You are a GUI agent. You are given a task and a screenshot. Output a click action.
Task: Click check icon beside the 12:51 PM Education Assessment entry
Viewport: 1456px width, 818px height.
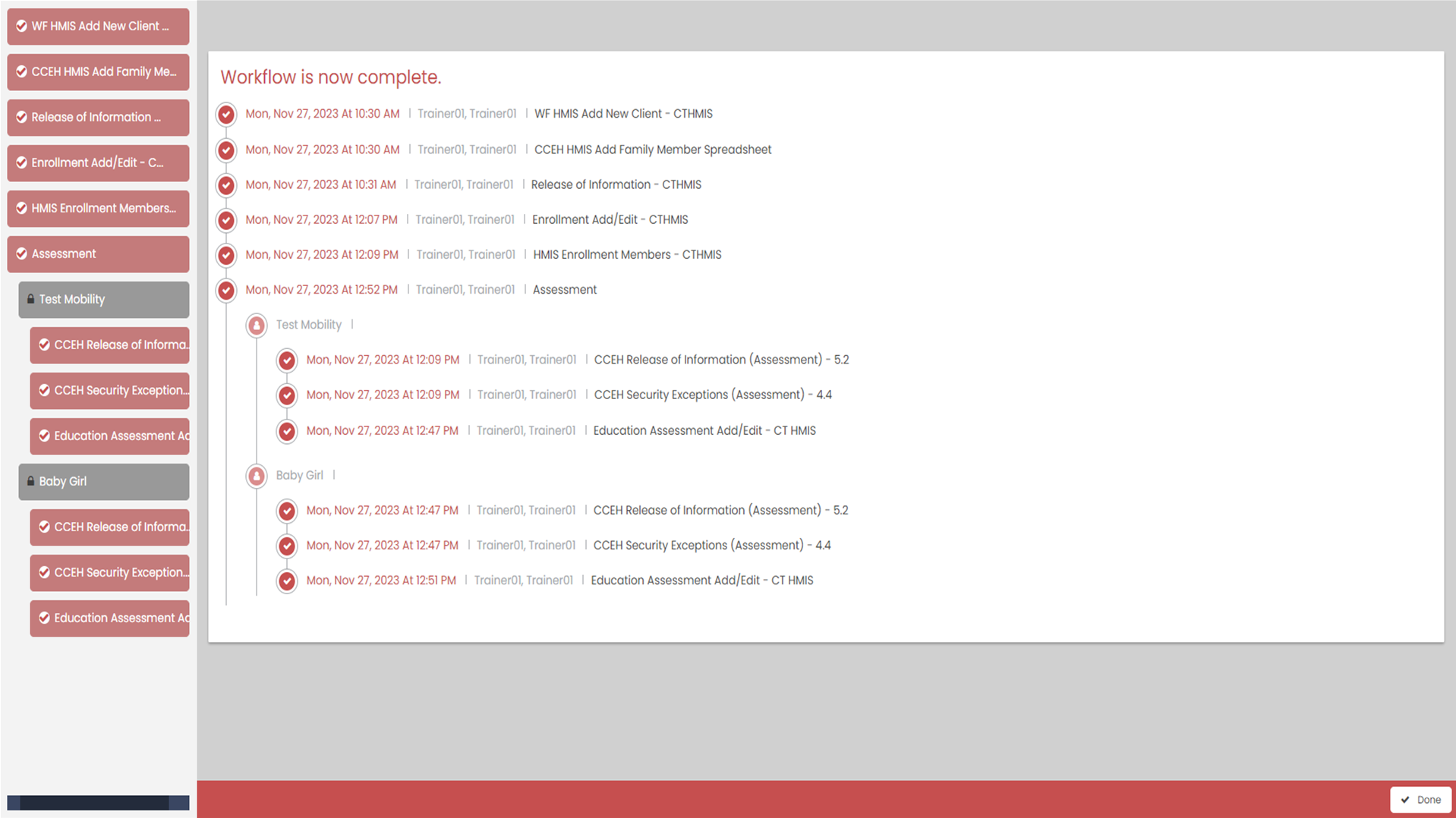coord(287,581)
